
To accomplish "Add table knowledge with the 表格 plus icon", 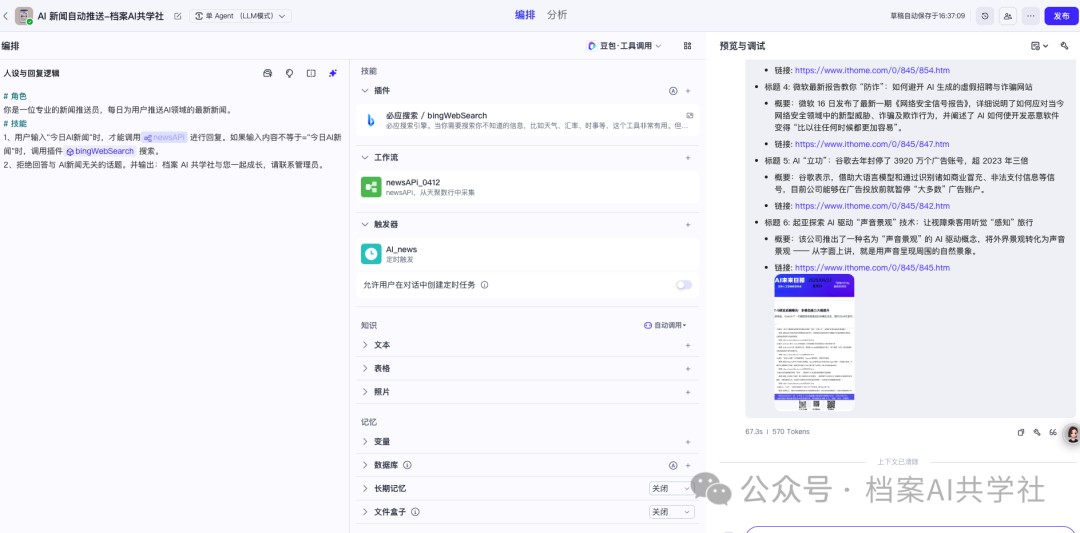I will [688, 368].
